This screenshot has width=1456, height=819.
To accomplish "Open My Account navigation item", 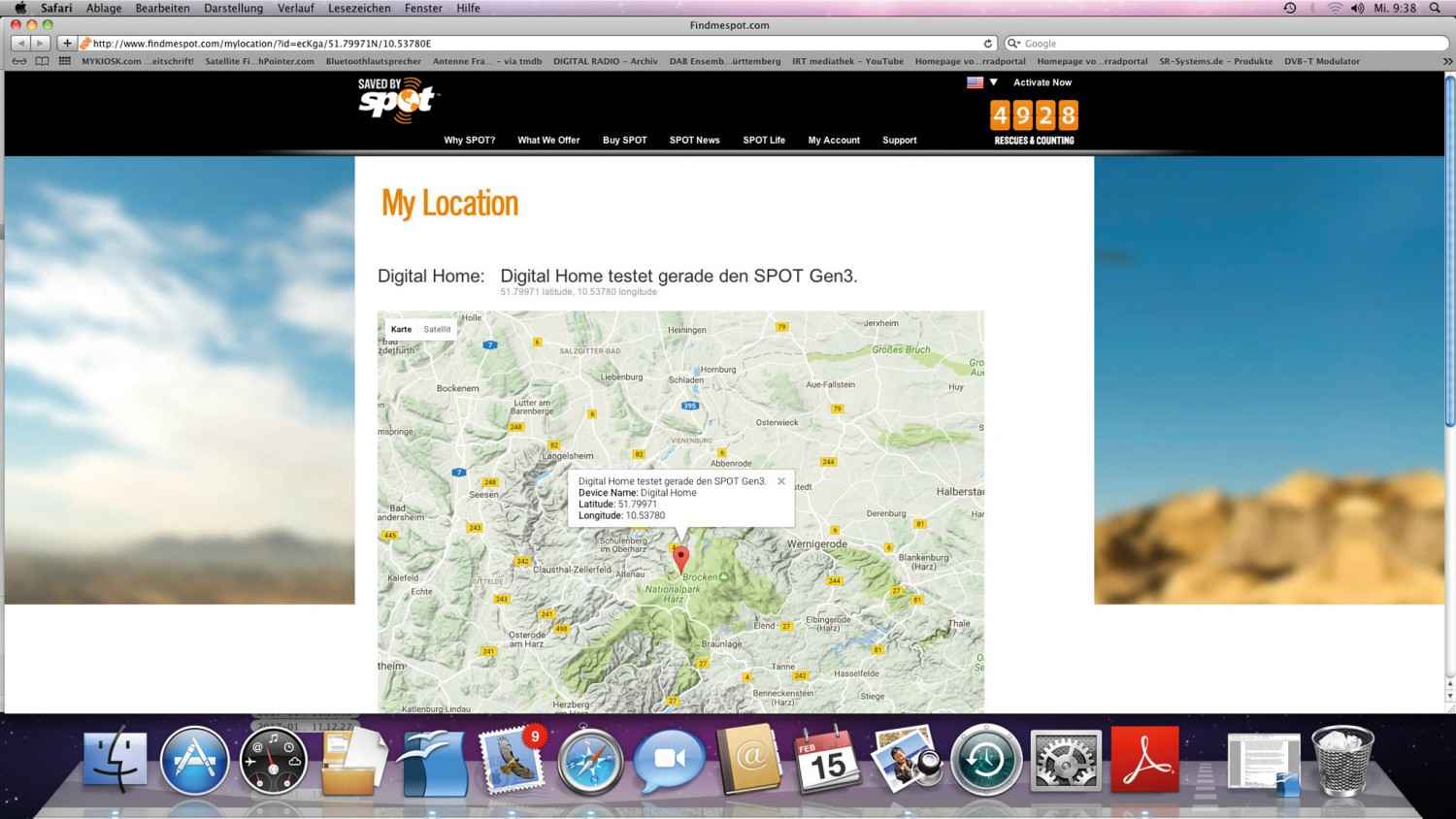I will pyautogui.click(x=834, y=140).
